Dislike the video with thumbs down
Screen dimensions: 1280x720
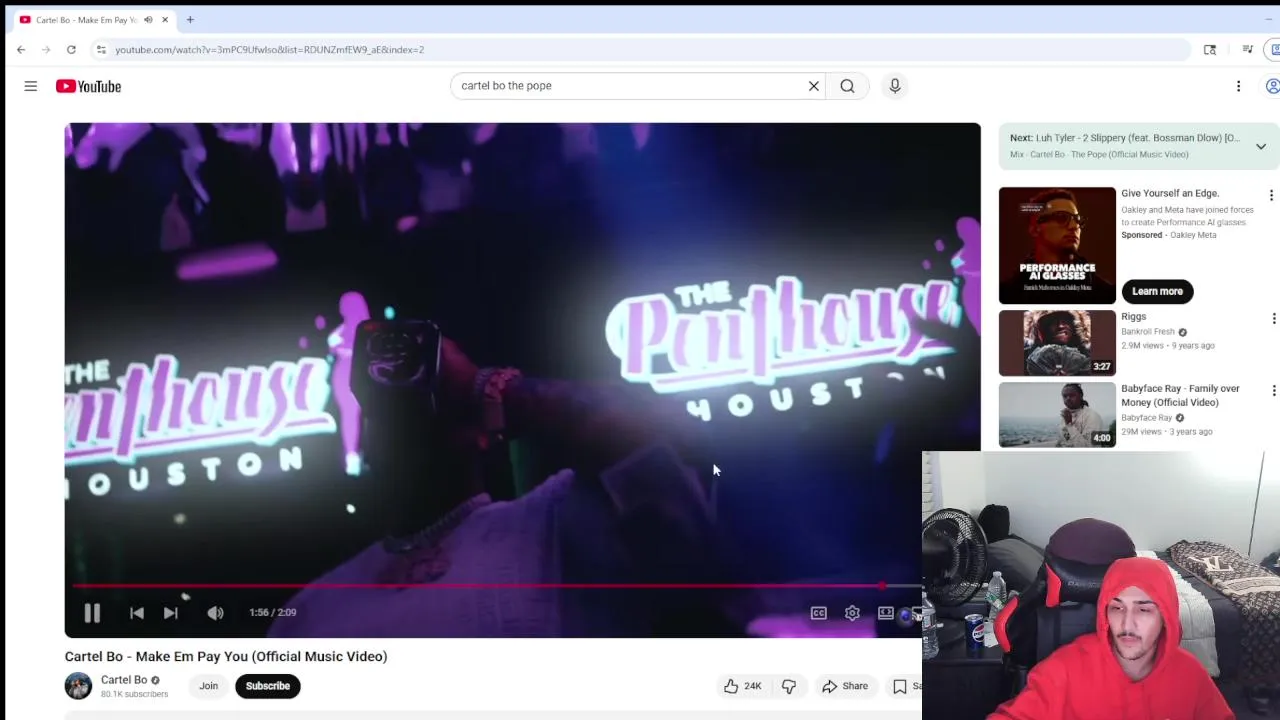pyautogui.click(x=788, y=686)
